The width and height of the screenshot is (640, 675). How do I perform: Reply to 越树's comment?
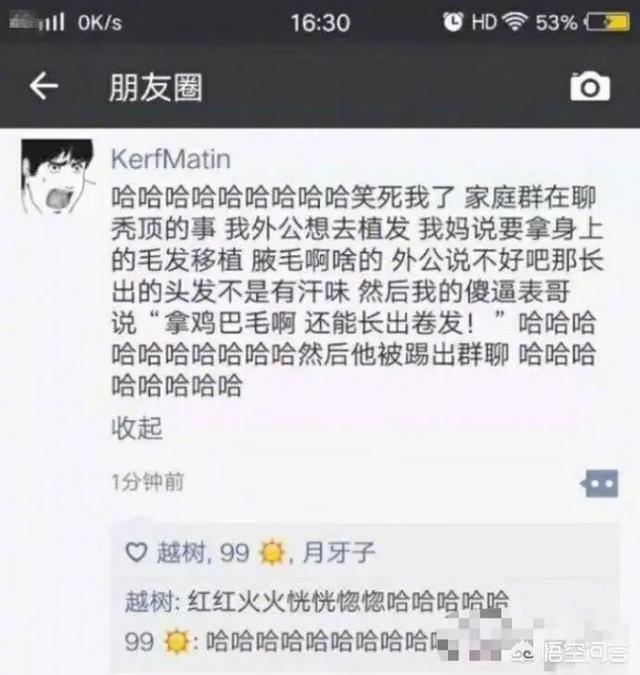click(317, 601)
